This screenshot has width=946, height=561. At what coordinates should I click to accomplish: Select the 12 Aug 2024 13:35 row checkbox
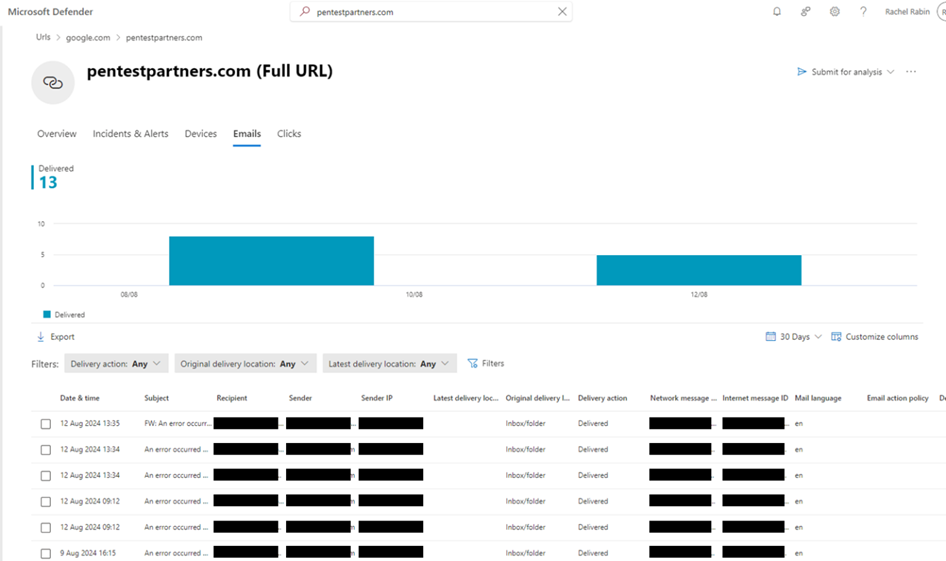click(x=46, y=424)
